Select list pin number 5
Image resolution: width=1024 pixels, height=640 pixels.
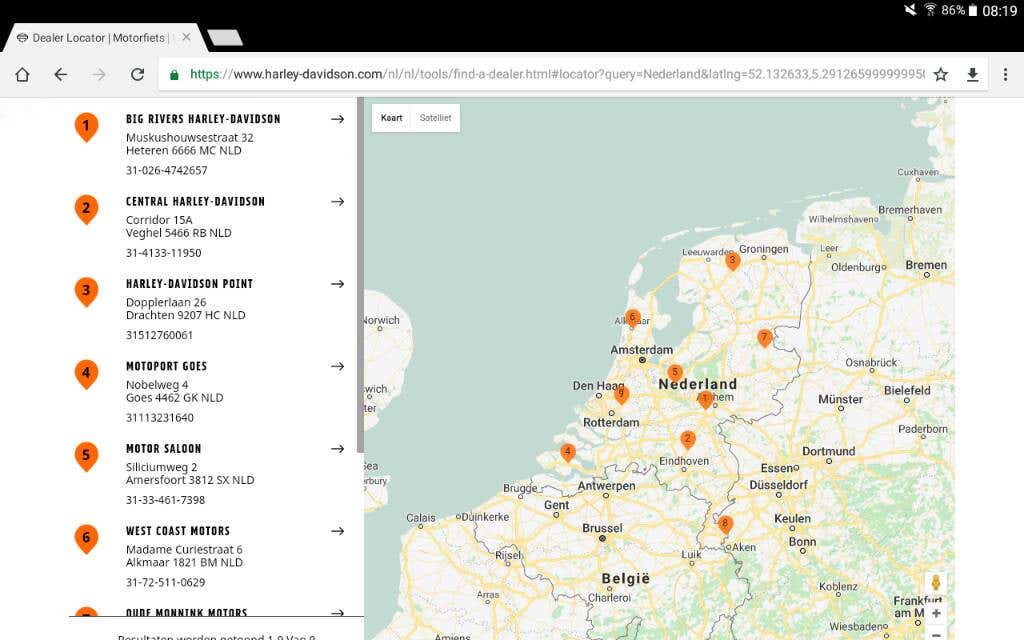[x=86, y=456]
